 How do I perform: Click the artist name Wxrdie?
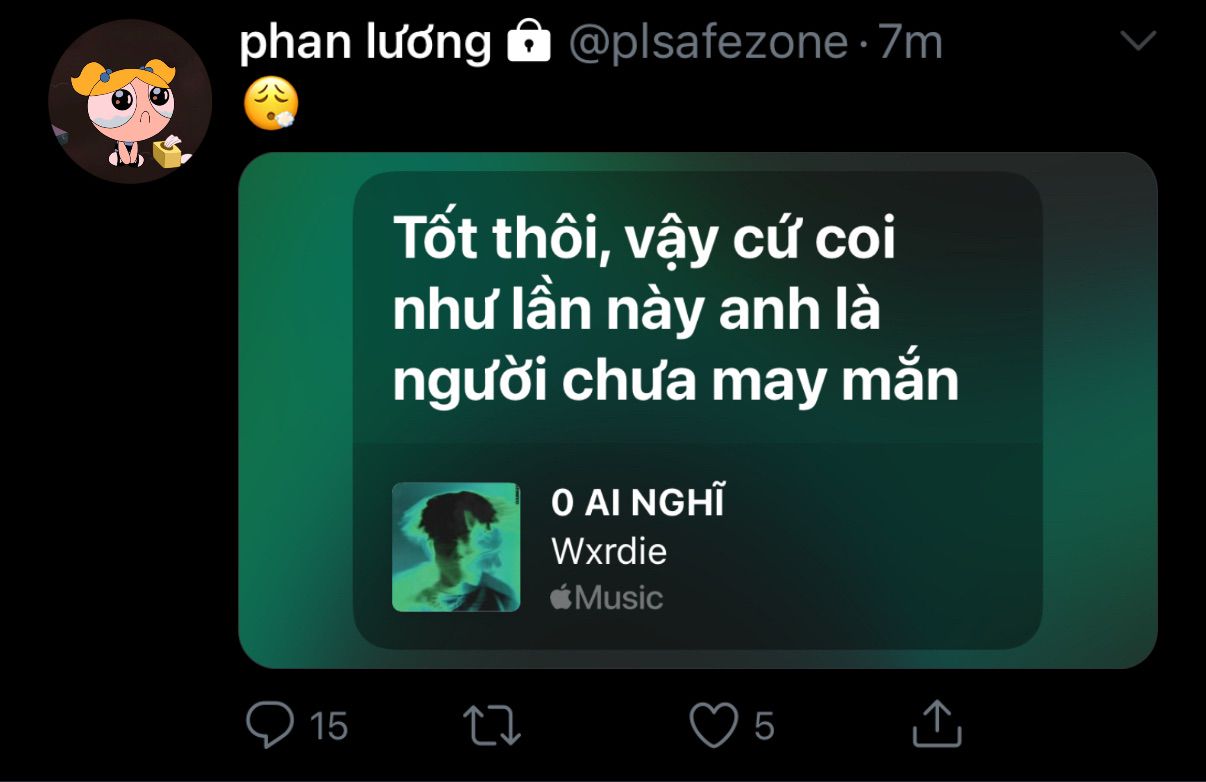point(609,551)
